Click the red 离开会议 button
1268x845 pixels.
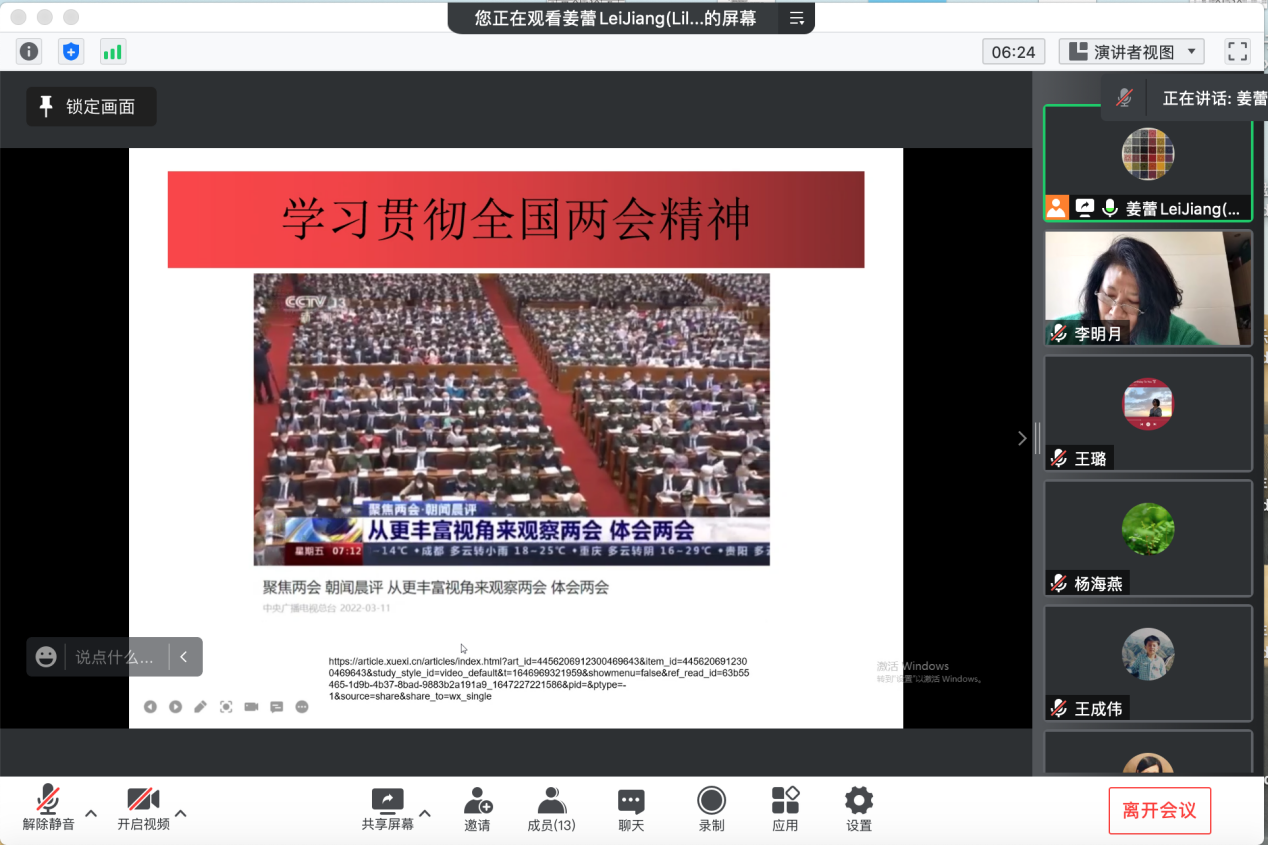tap(1159, 810)
